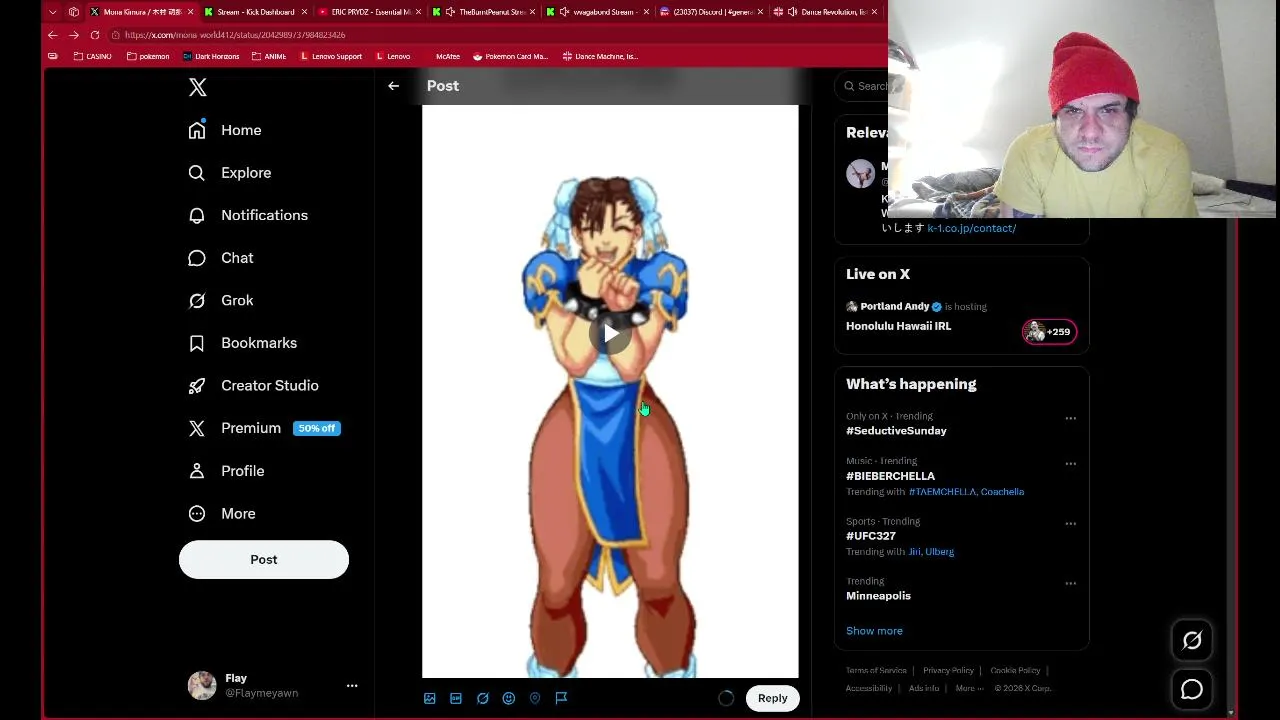Open the #UFC327 trend
Screen dimensions: 1280x720
(x=871, y=536)
